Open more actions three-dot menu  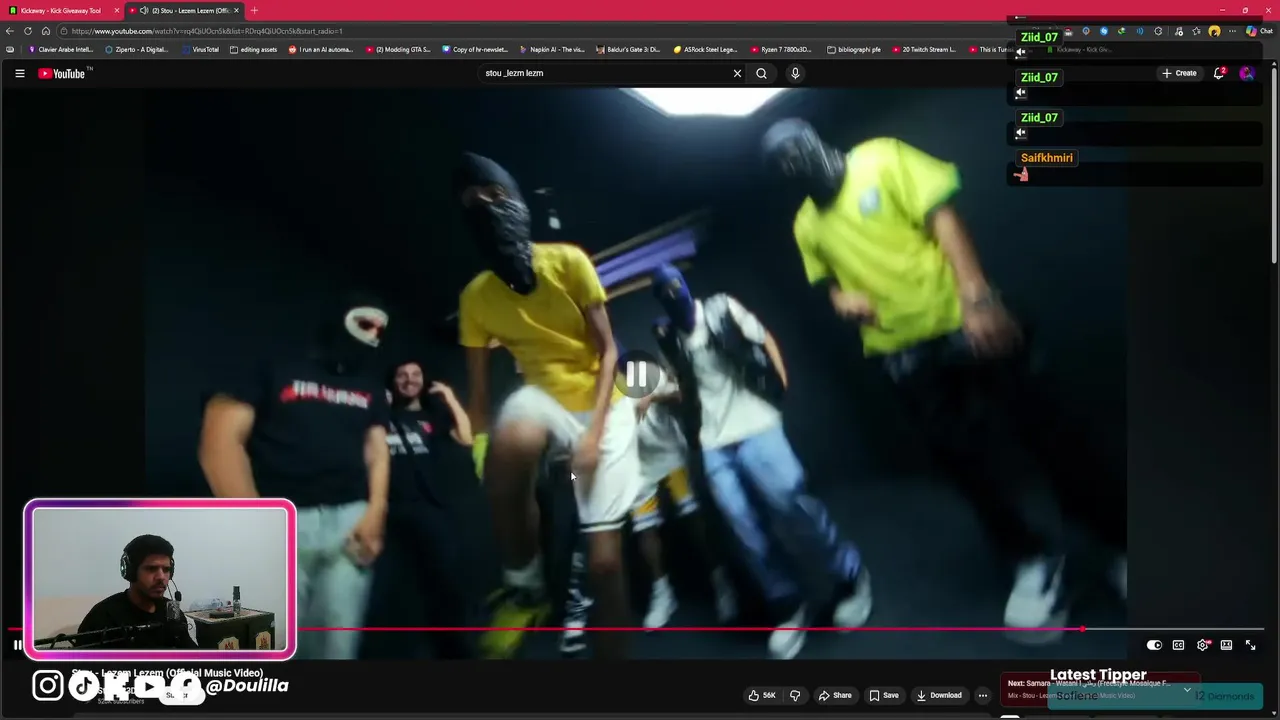click(x=983, y=695)
